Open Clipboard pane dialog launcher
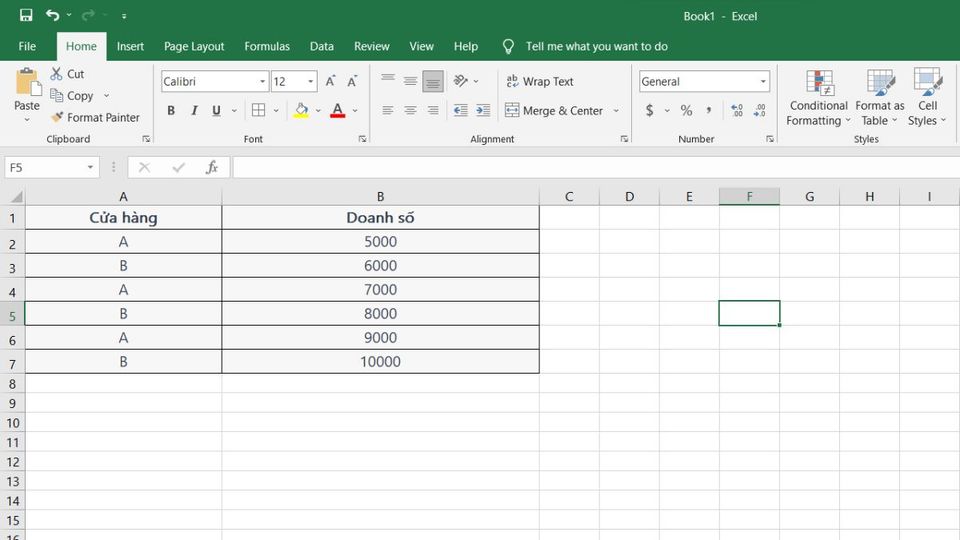 [x=146, y=139]
